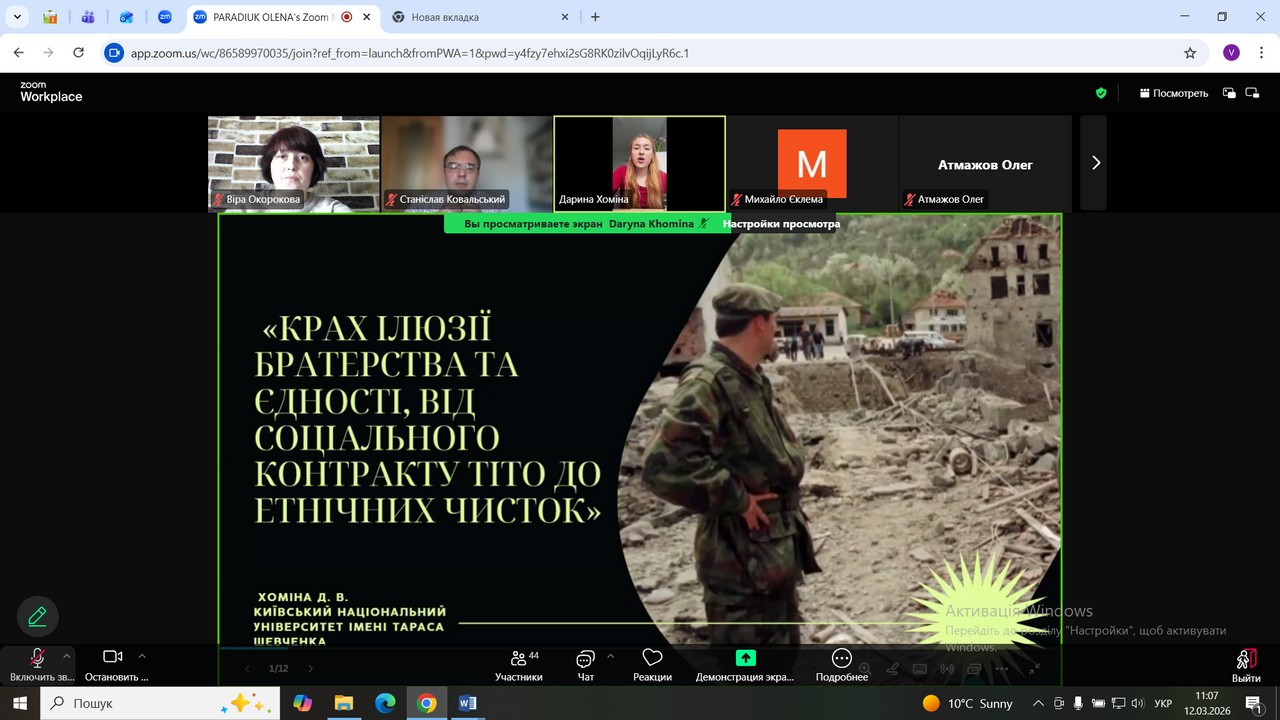This screenshot has width=1280, height=720.
Task: Open the Reactions heart icon
Action: click(652, 658)
